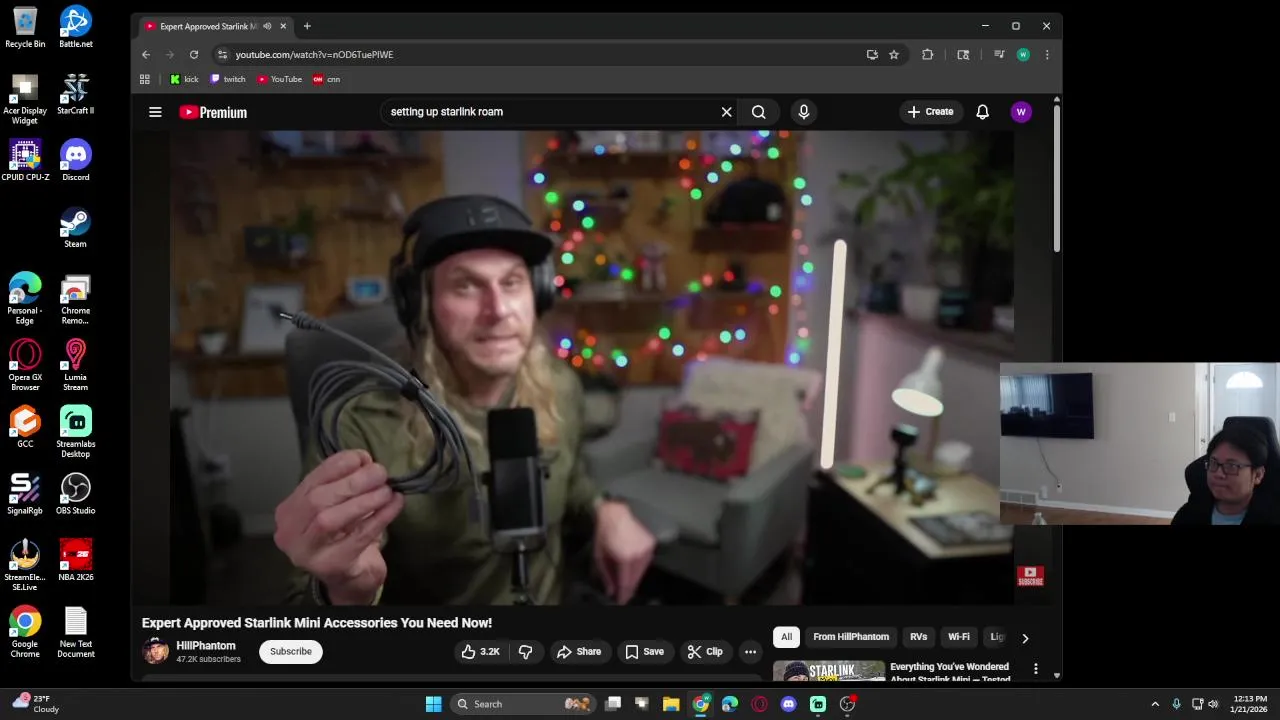This screenshot has width=1280, height=720.
Task: Open the suggested Starlink Mini video thumbnail
Action: (829, 671)
